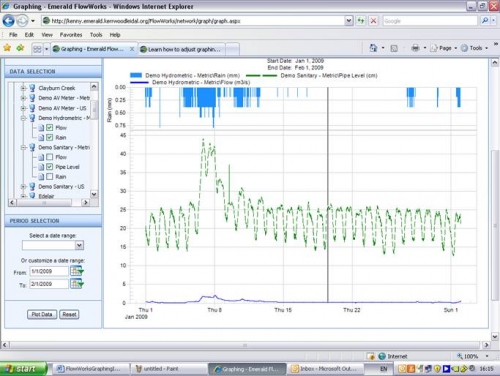500x376 pixels.
Task: Uncheck Demo Hydrometric Flow checkbox
Action: (50, 127)
